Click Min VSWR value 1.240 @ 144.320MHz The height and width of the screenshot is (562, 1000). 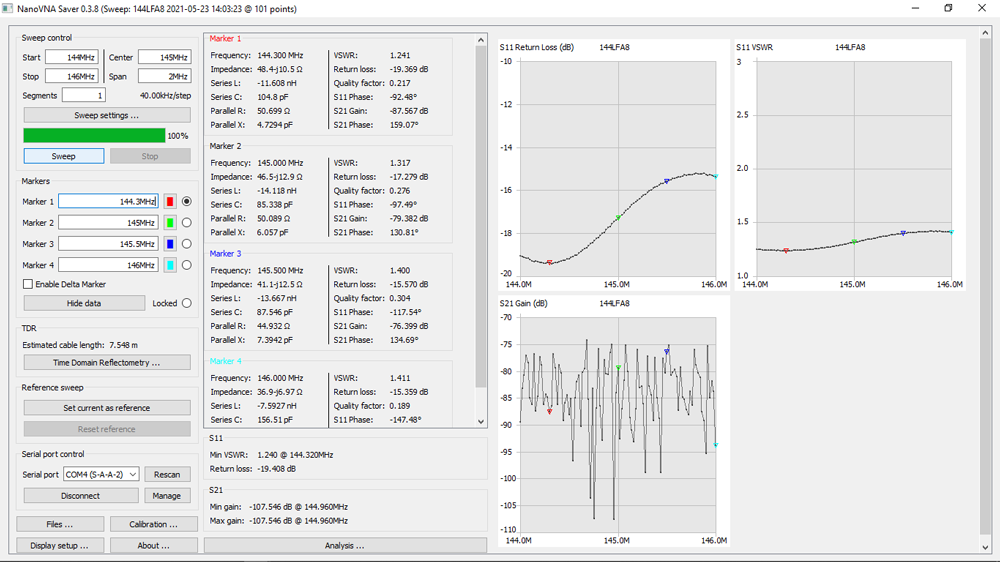click(295, 455)
